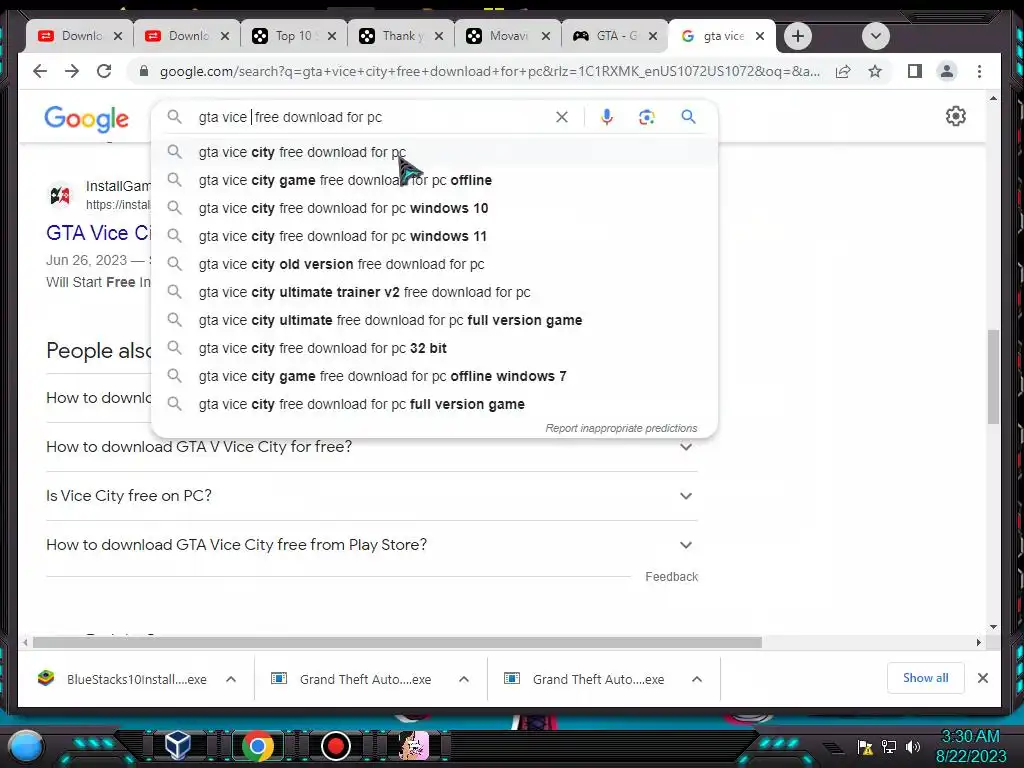Open the network tray icon
This screenshot has width=1024, height=768.
tap(889, 746)
